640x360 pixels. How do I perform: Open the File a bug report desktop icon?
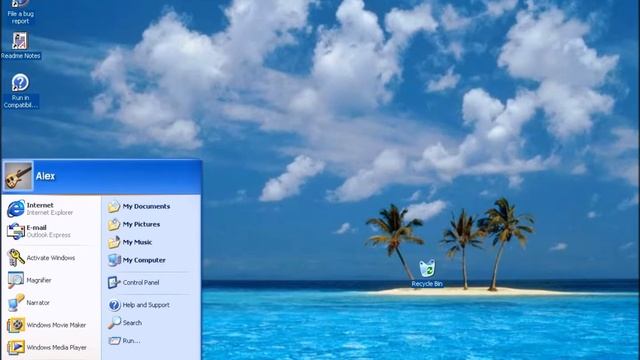point(20,12)
